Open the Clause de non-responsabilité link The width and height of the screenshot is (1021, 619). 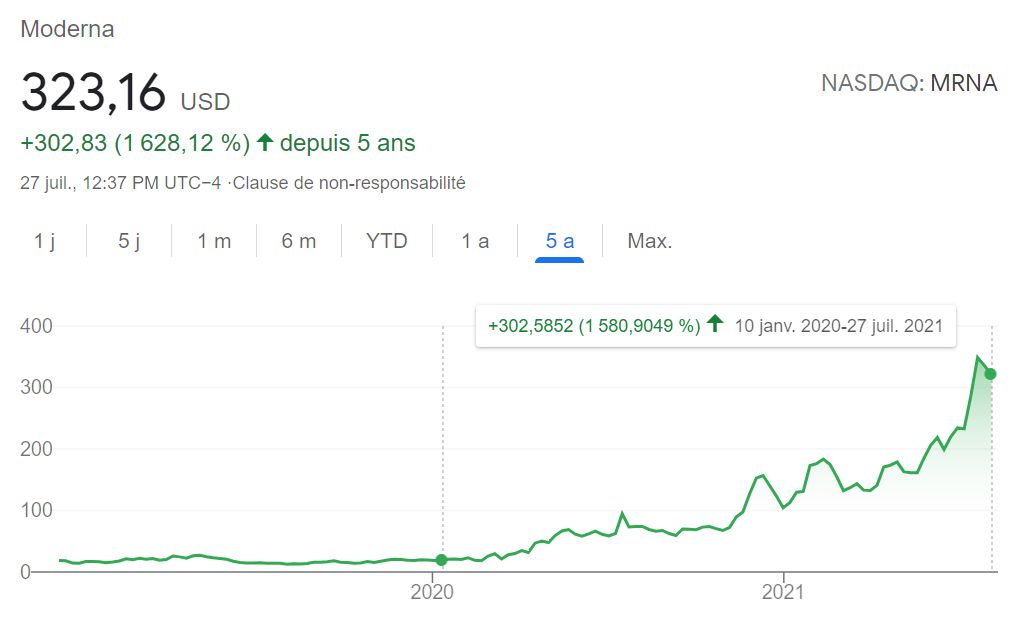(x=349, y=183)
